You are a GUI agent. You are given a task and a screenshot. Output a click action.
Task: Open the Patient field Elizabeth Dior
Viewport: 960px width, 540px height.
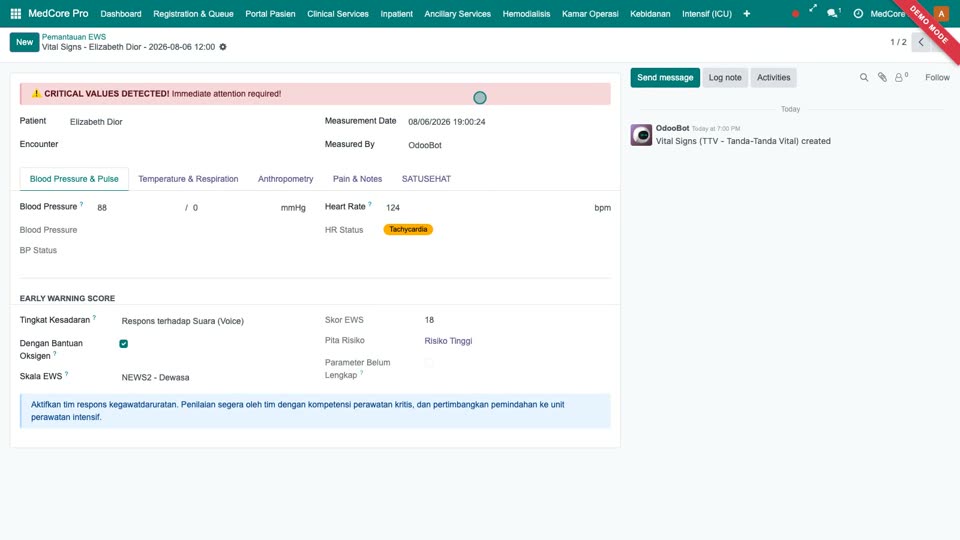[187, 122]
